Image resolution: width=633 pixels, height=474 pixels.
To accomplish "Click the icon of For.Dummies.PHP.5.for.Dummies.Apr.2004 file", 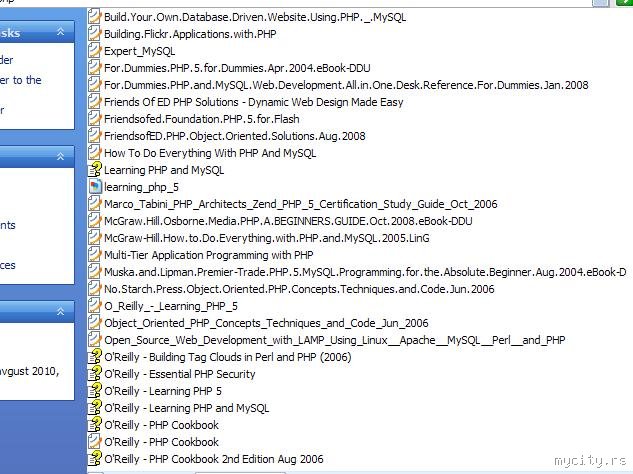I will point(94,67).
